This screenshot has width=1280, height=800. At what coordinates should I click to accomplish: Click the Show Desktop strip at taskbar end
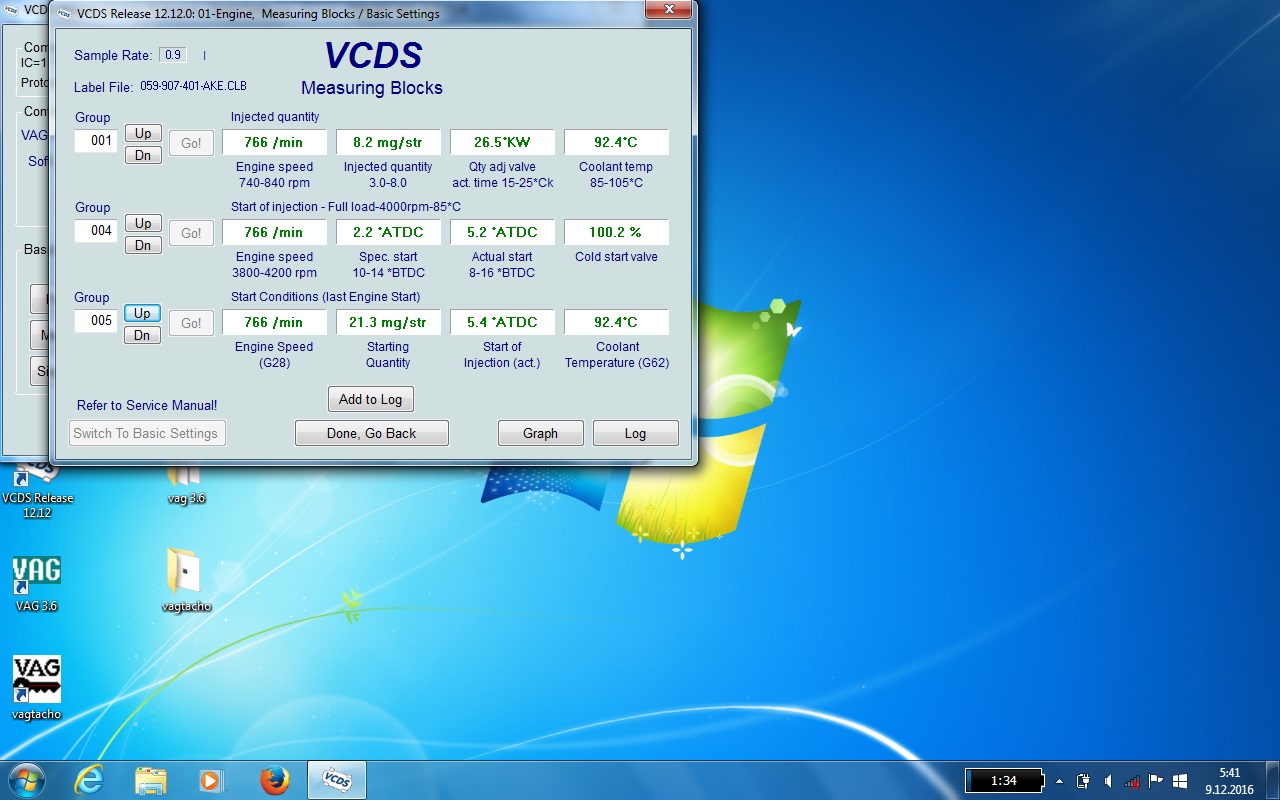click(x=1272, y=780)
